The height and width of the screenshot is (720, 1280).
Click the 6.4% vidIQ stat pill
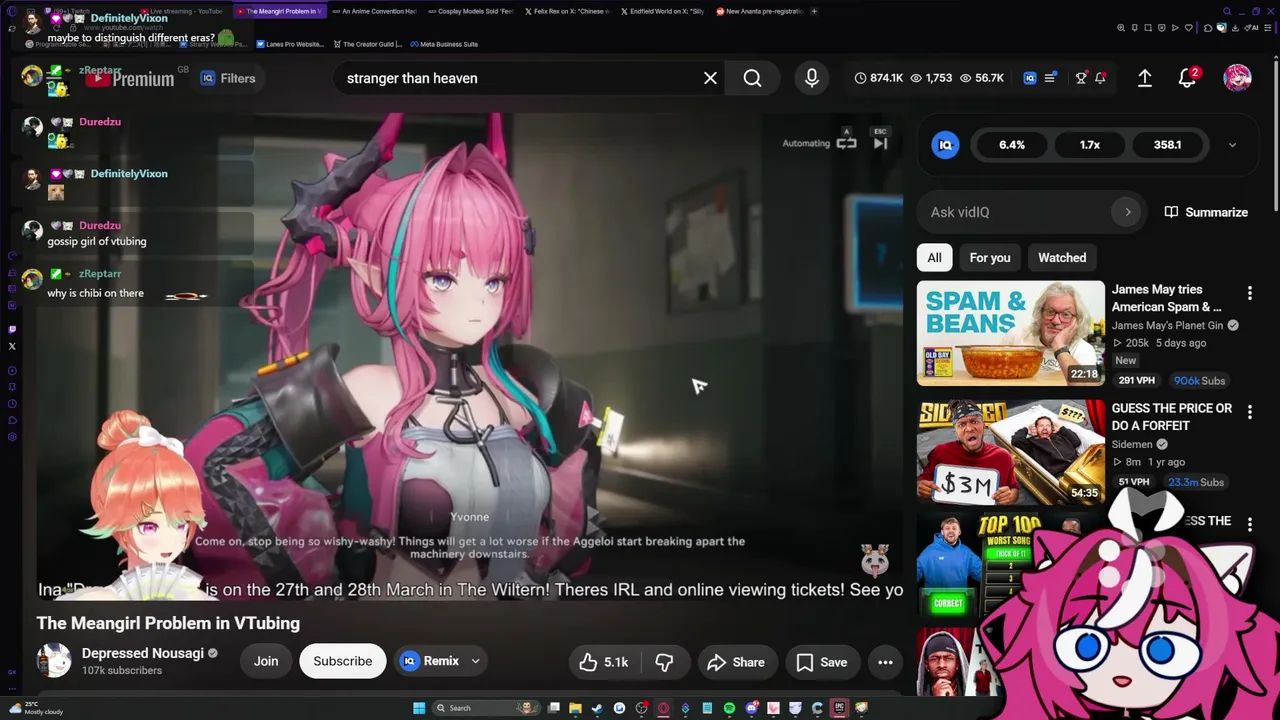[x=1011, y=145]
